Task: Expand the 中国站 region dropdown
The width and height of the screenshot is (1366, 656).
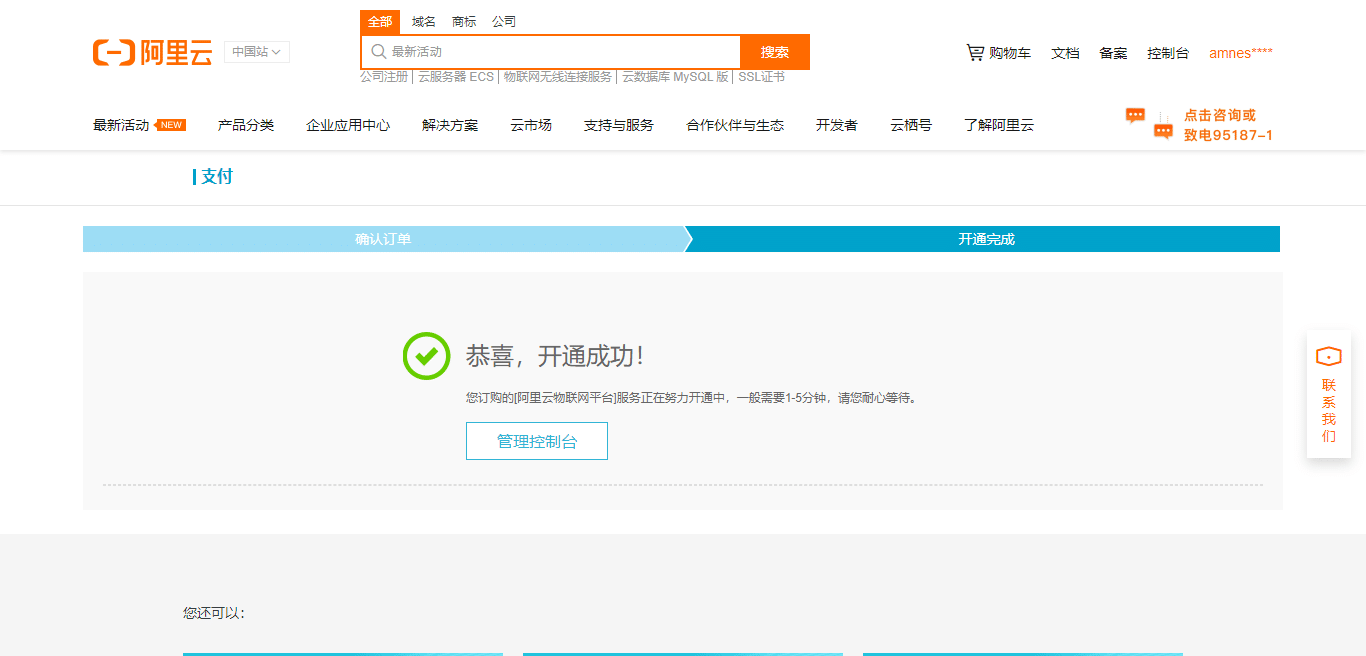Action: [x=256, y=52]
